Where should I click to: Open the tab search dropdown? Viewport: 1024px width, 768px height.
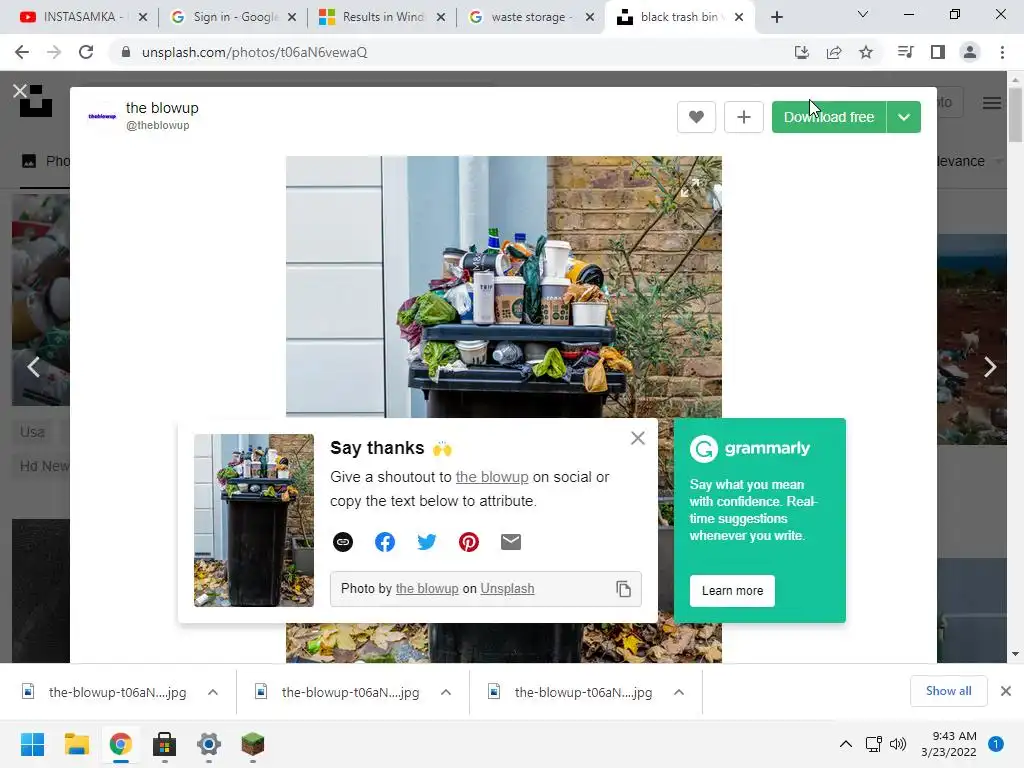click(x=863, y=14)
